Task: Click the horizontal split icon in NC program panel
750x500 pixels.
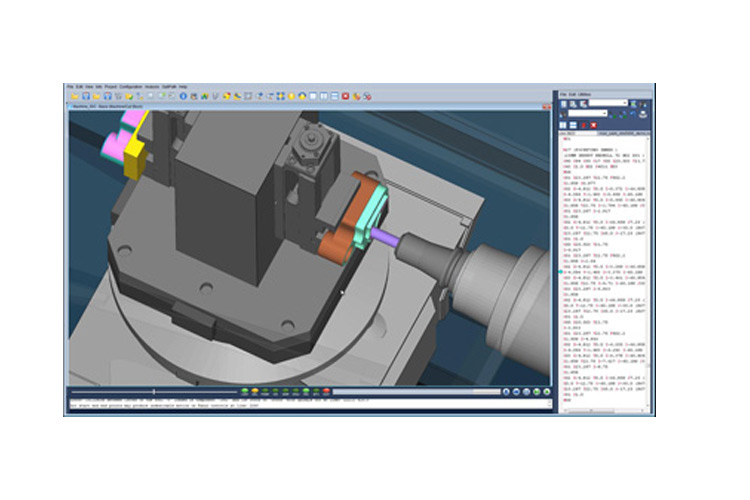Action: 573,125
